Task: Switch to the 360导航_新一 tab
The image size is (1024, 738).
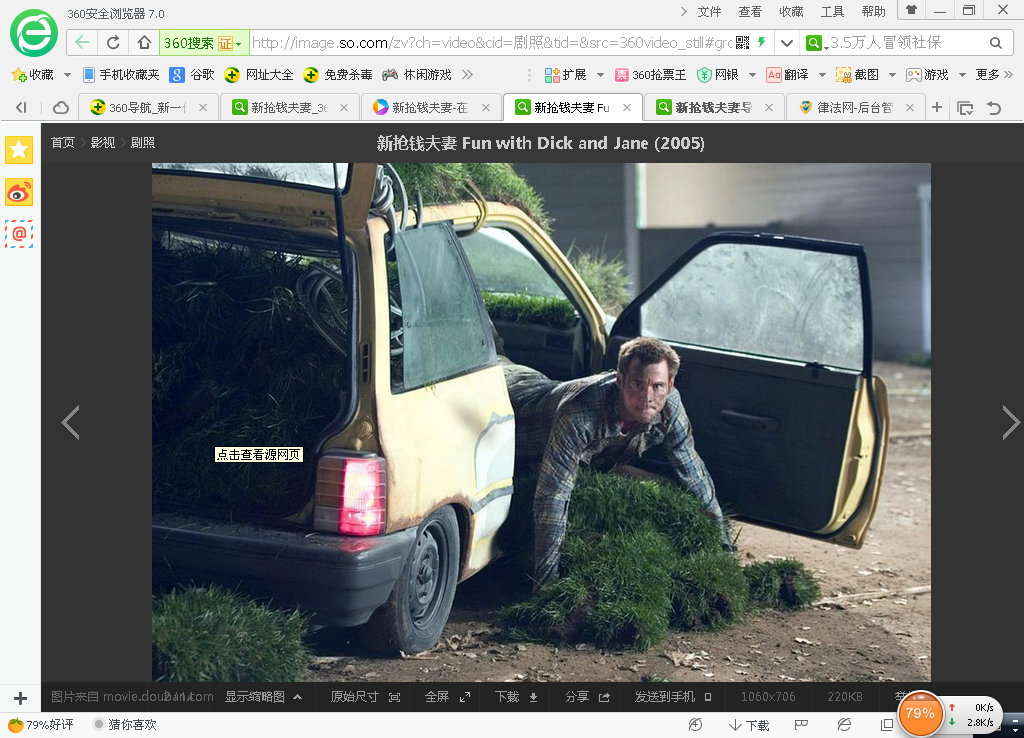Action: (148, 107)
